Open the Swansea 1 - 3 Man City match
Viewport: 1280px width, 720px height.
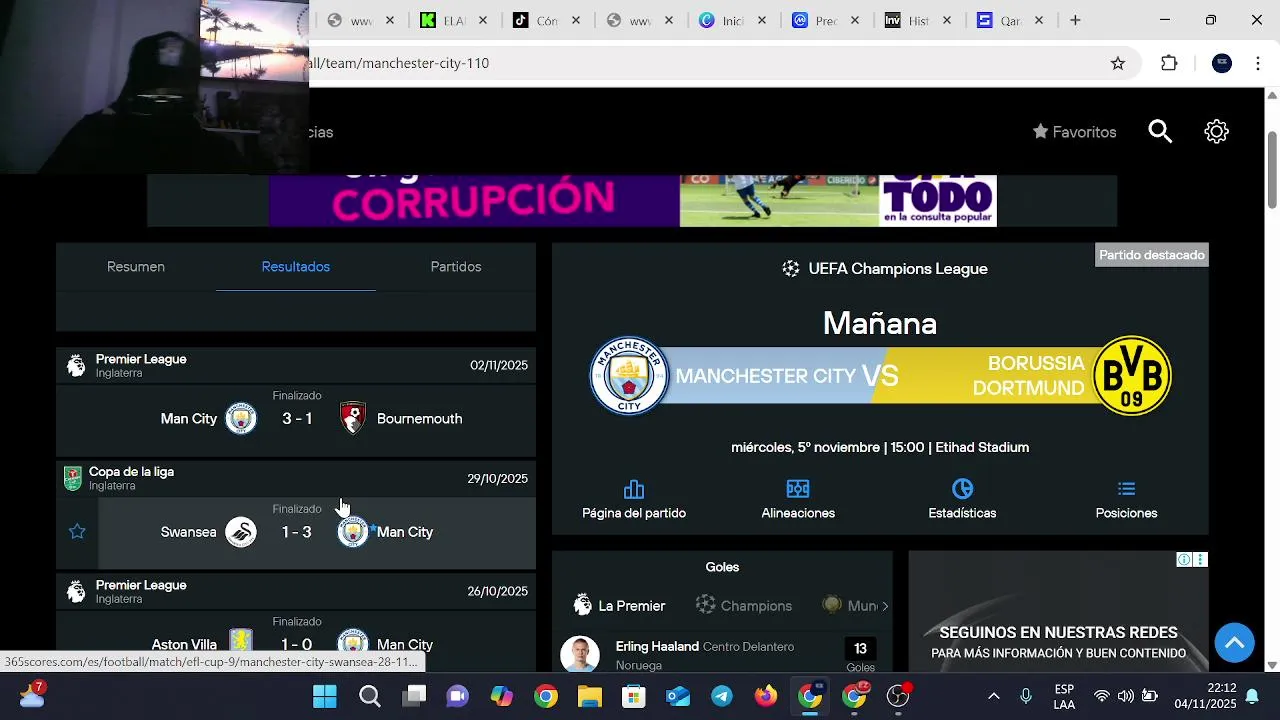[296, 532]
